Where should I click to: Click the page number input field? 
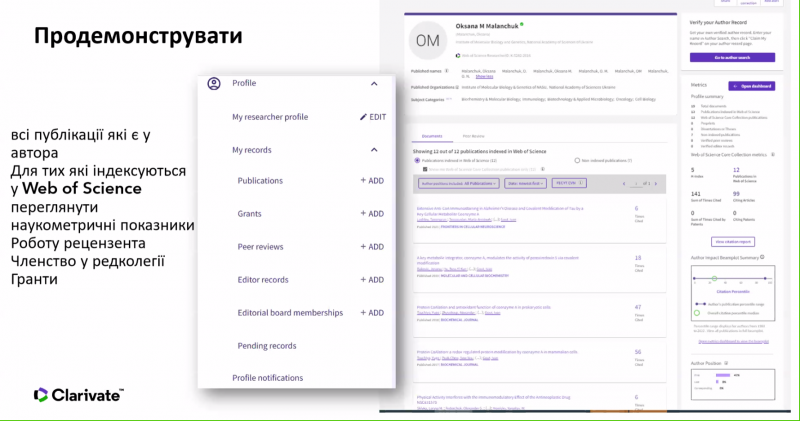point(636,184)
